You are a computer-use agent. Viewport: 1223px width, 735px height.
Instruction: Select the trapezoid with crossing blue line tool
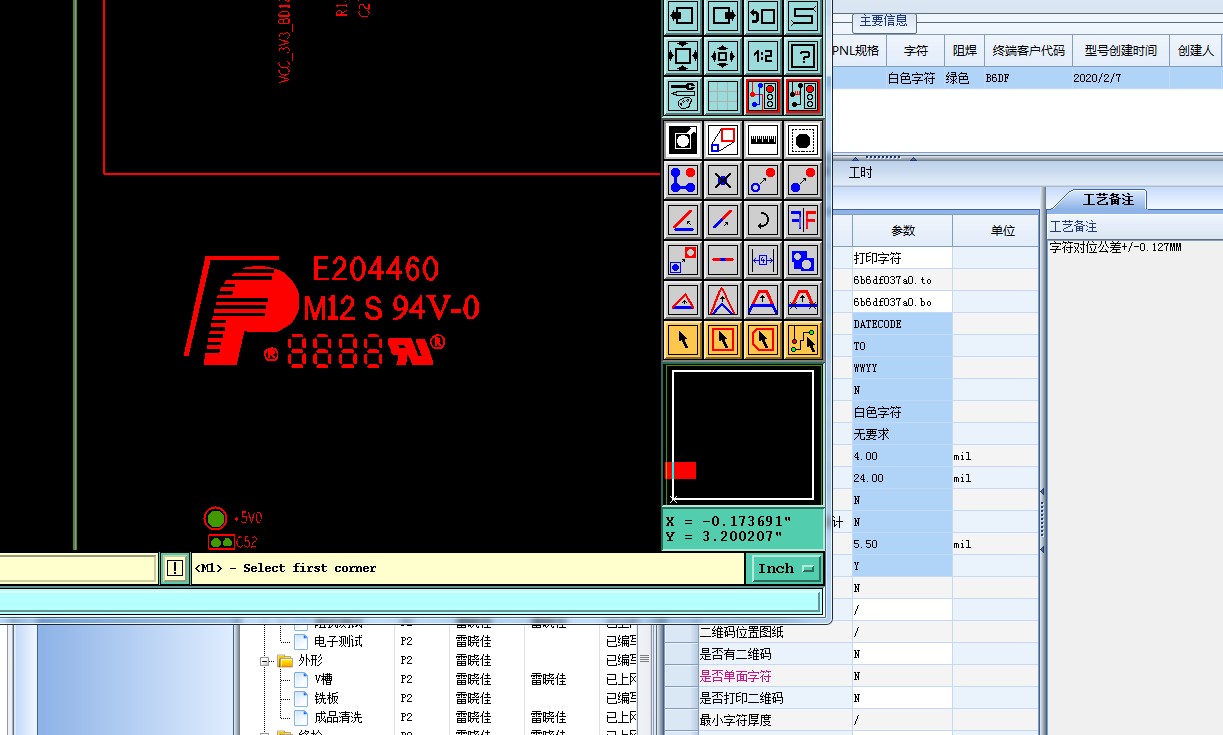click(x=803, y=300)
